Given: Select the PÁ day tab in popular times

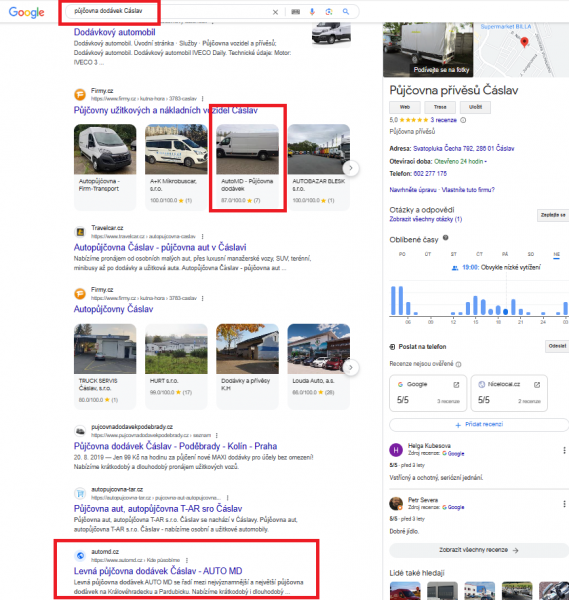Looking at the screenshot, I should 505,254.
